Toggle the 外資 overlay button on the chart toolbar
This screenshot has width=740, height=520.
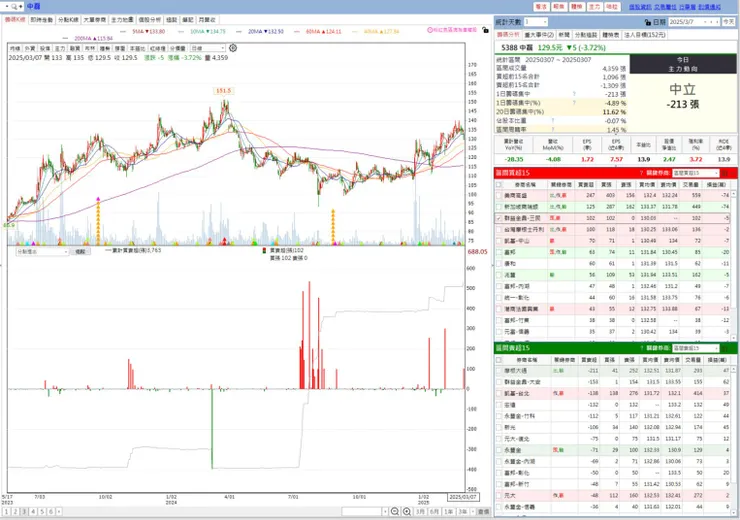click(x=30, y=48)
